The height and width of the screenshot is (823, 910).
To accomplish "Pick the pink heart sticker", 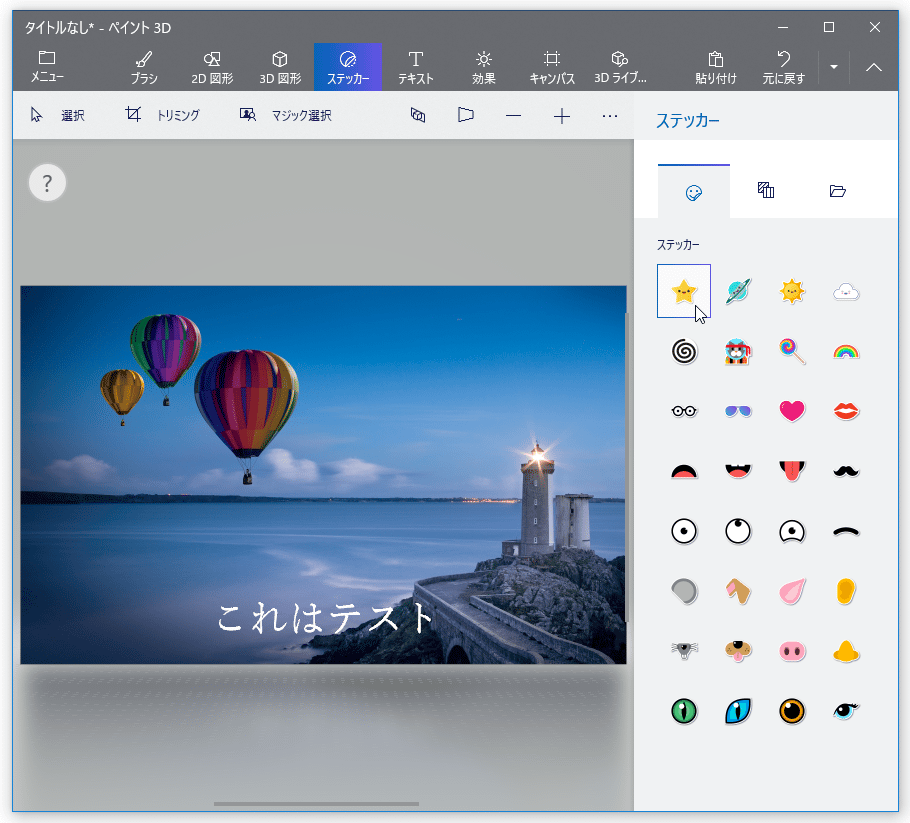I will tap(792, 411).
